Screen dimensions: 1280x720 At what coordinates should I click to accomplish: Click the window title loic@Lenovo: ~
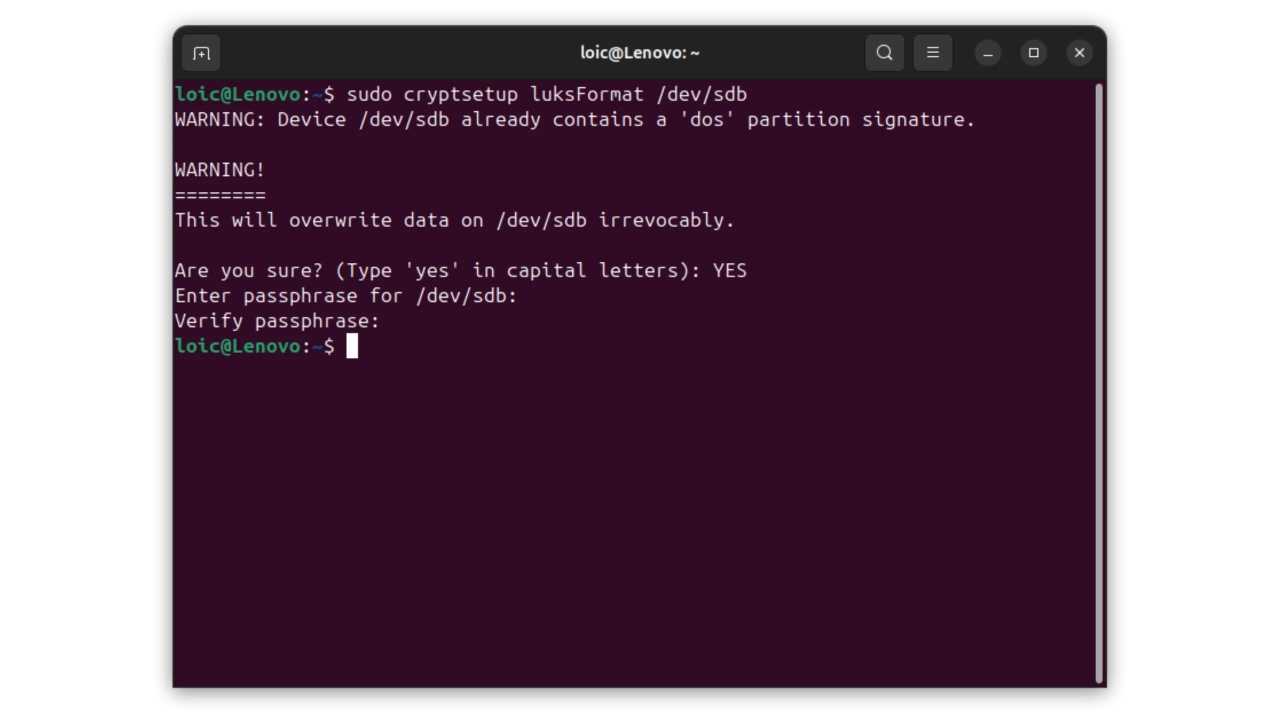click(x=640, y=53)
